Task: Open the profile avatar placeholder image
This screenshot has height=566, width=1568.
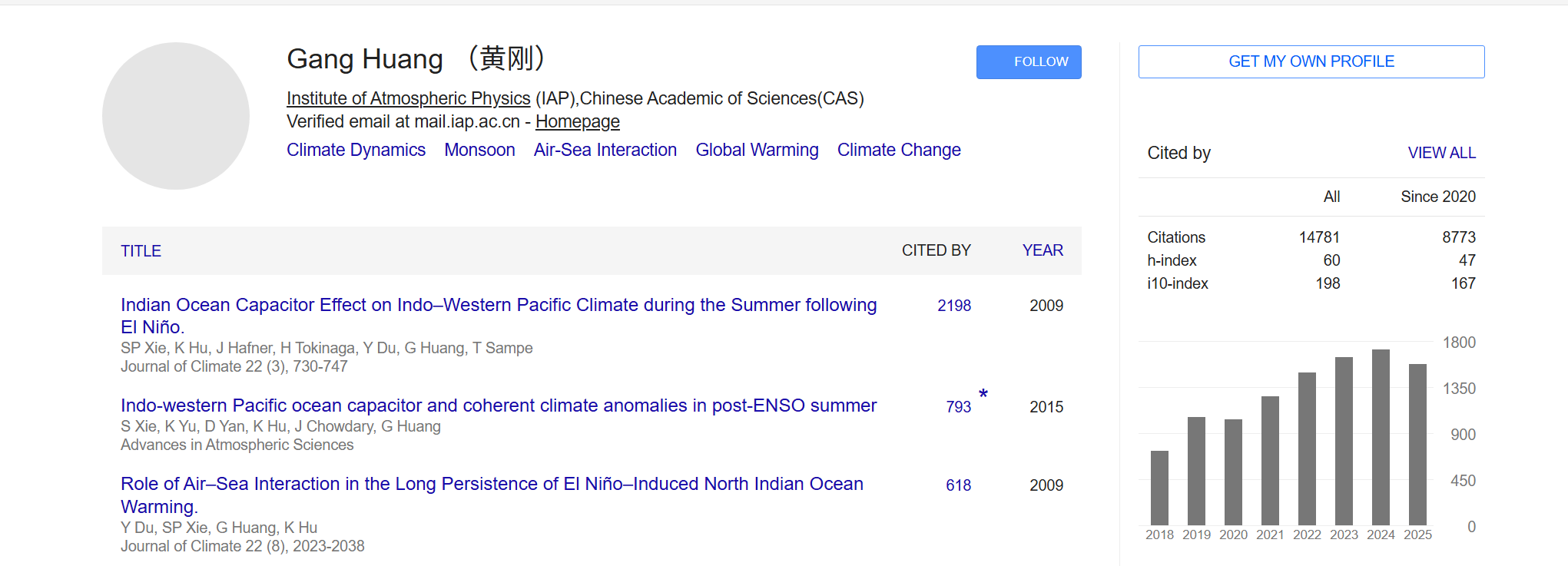Action: (x=176, y=116)
